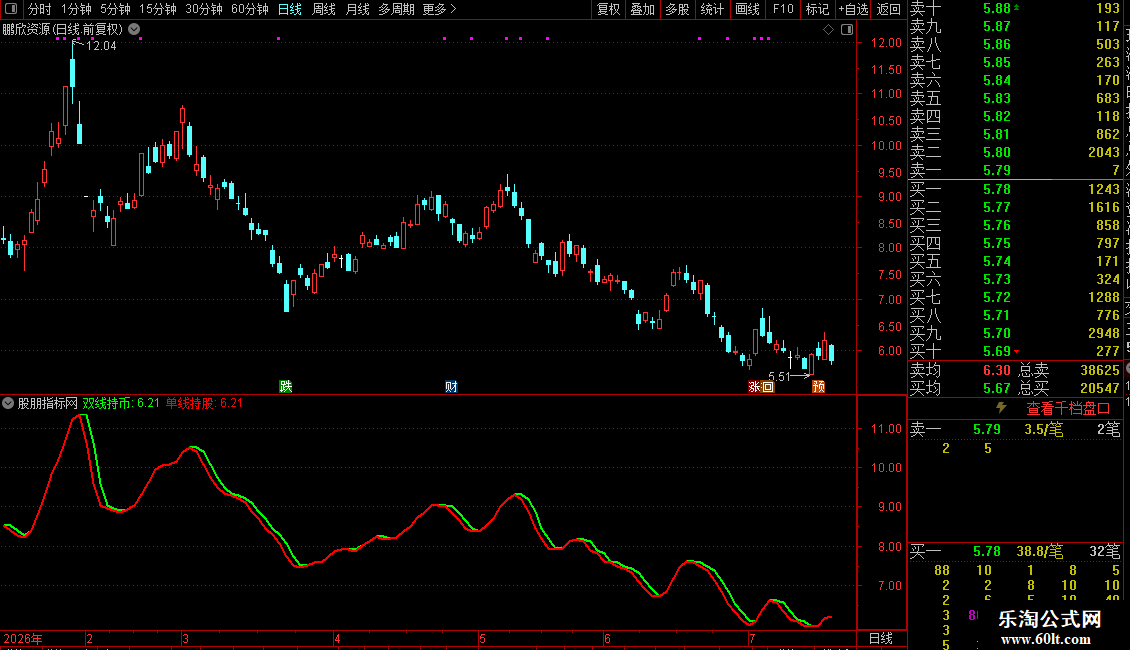Click month 4 on the time axis

pos(337,638)
